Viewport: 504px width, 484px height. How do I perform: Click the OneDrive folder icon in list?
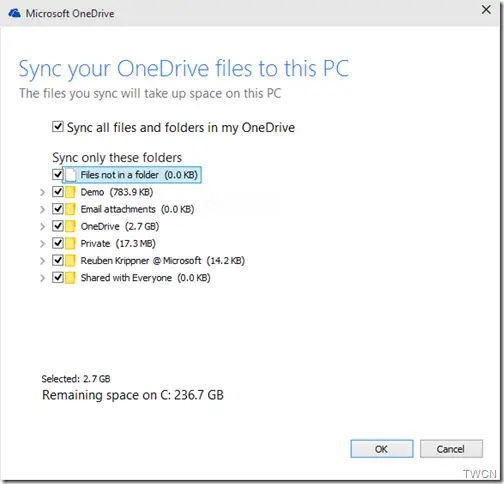click(x=70, y=226)
